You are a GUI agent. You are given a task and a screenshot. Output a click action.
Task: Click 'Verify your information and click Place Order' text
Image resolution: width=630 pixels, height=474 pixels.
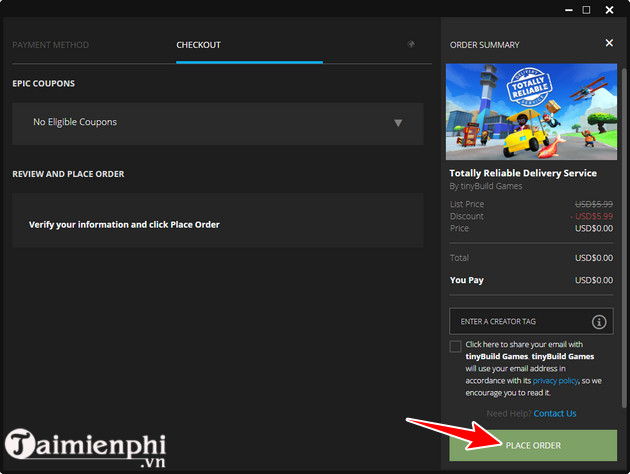[124, 225]
